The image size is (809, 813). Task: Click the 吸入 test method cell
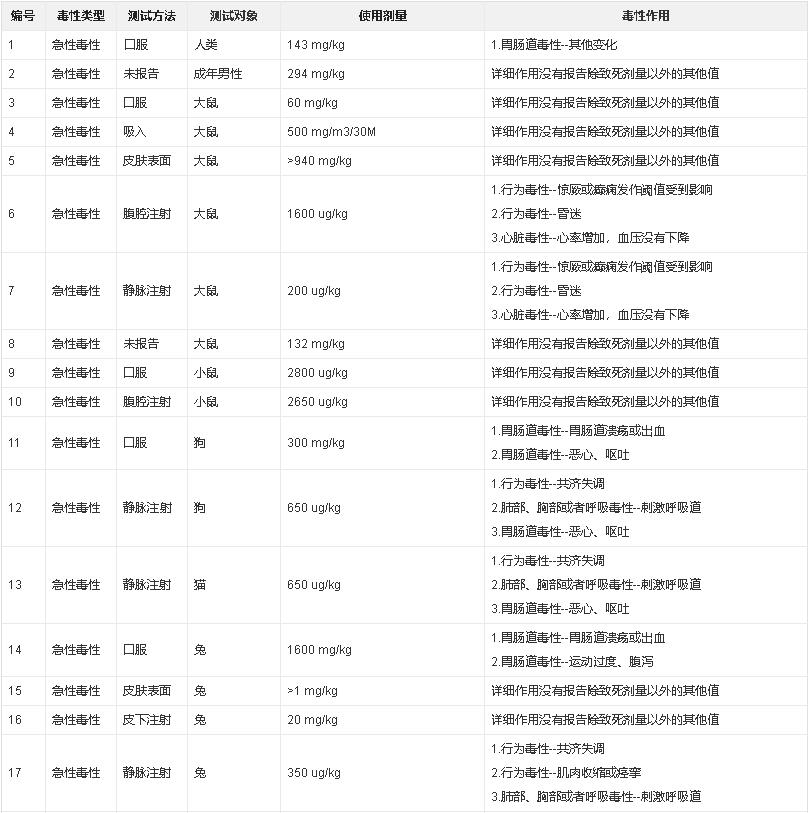pos(135,132)
